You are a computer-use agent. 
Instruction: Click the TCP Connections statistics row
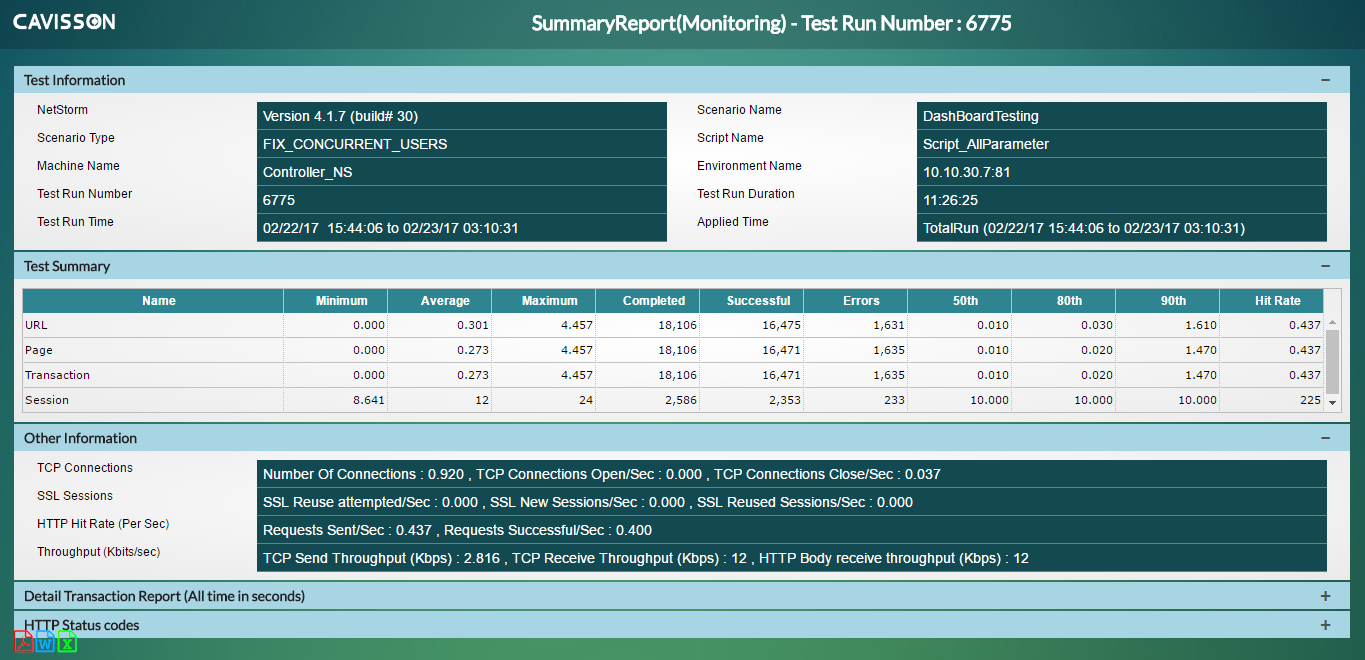tap(792, 474)
